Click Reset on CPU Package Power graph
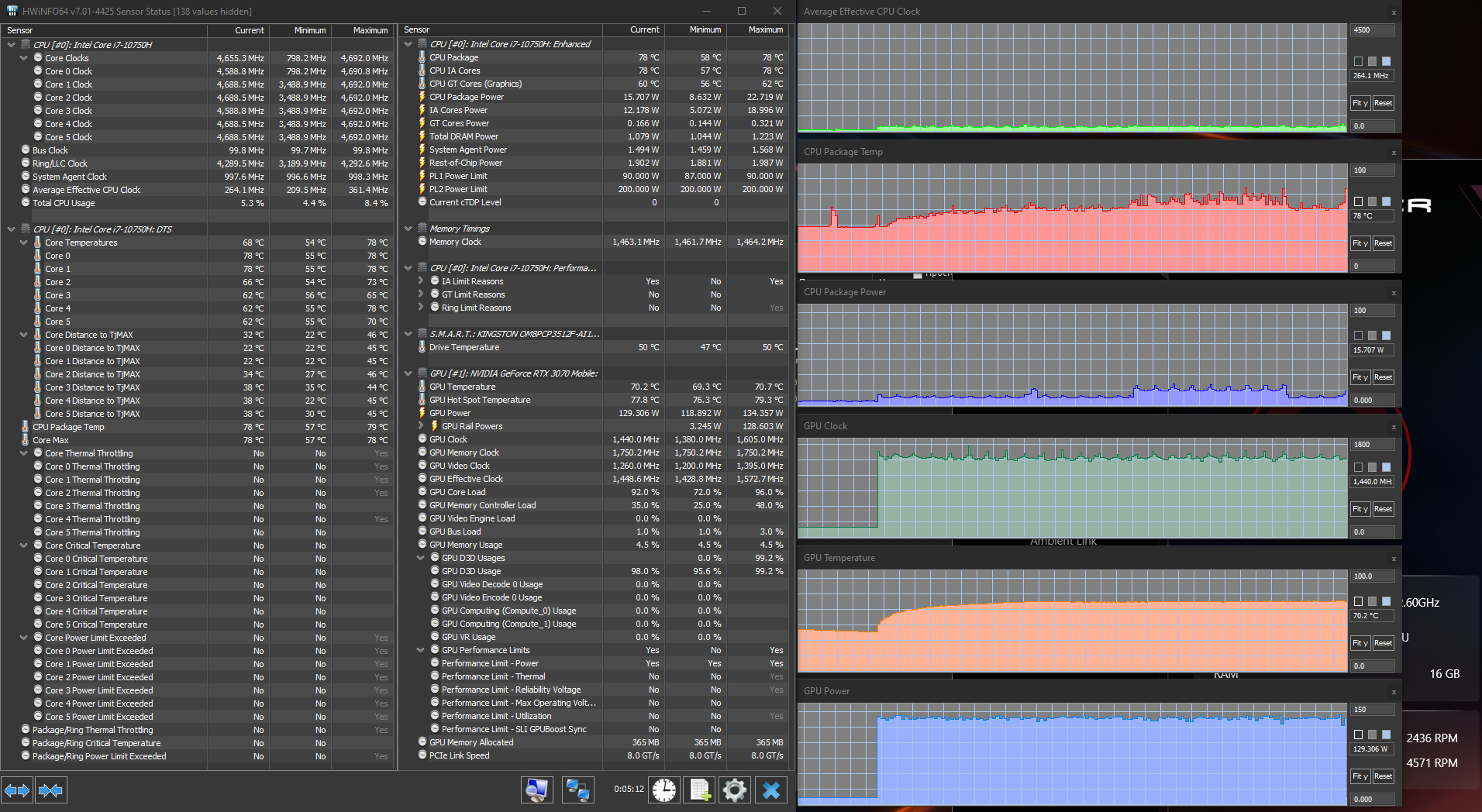This screenshot has height=812, width=1482. pyautogui.click(x=1383, y=377)
